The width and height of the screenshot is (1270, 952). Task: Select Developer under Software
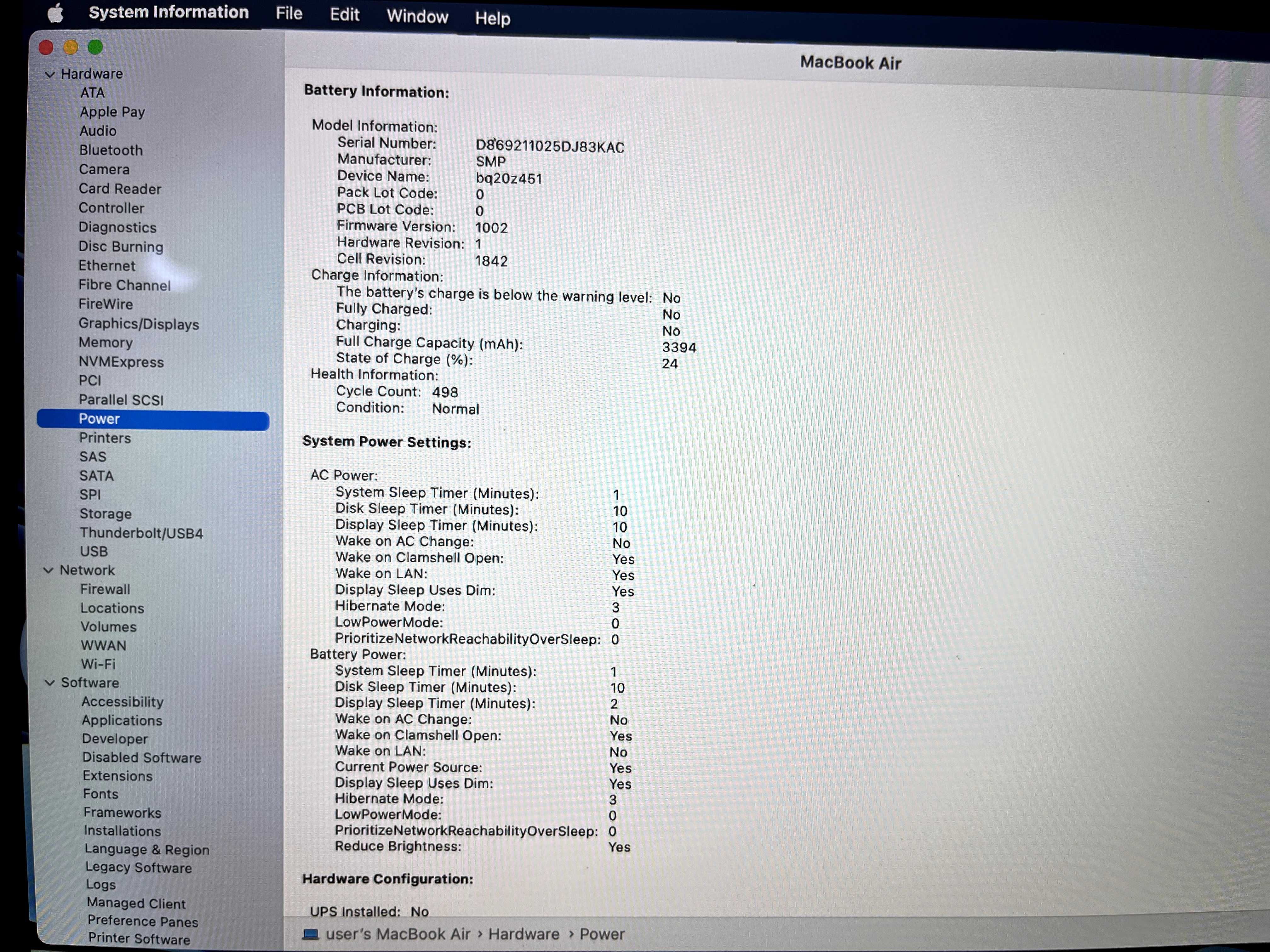pyautogui.click(x=115, y=739)
